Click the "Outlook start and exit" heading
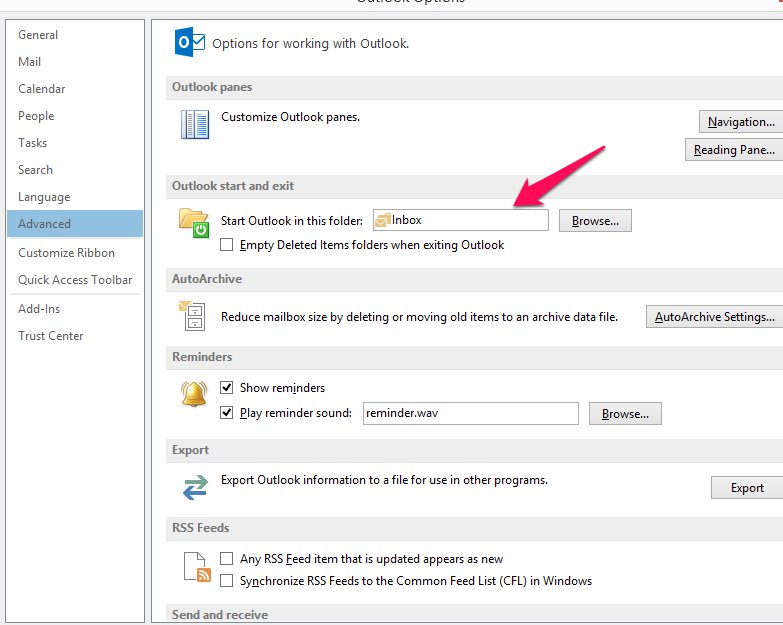Screen dimensions: 783x625 click(x=233, y=186)
